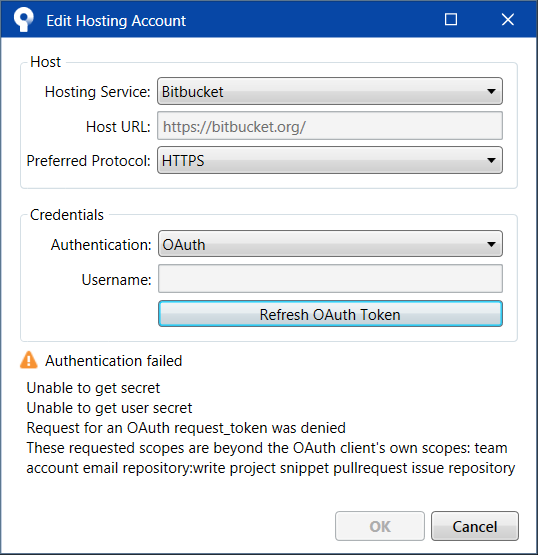The width and height of the screenshot is (538, 555).
Task: Click the "Username:" label
Action: click(116, 280)
